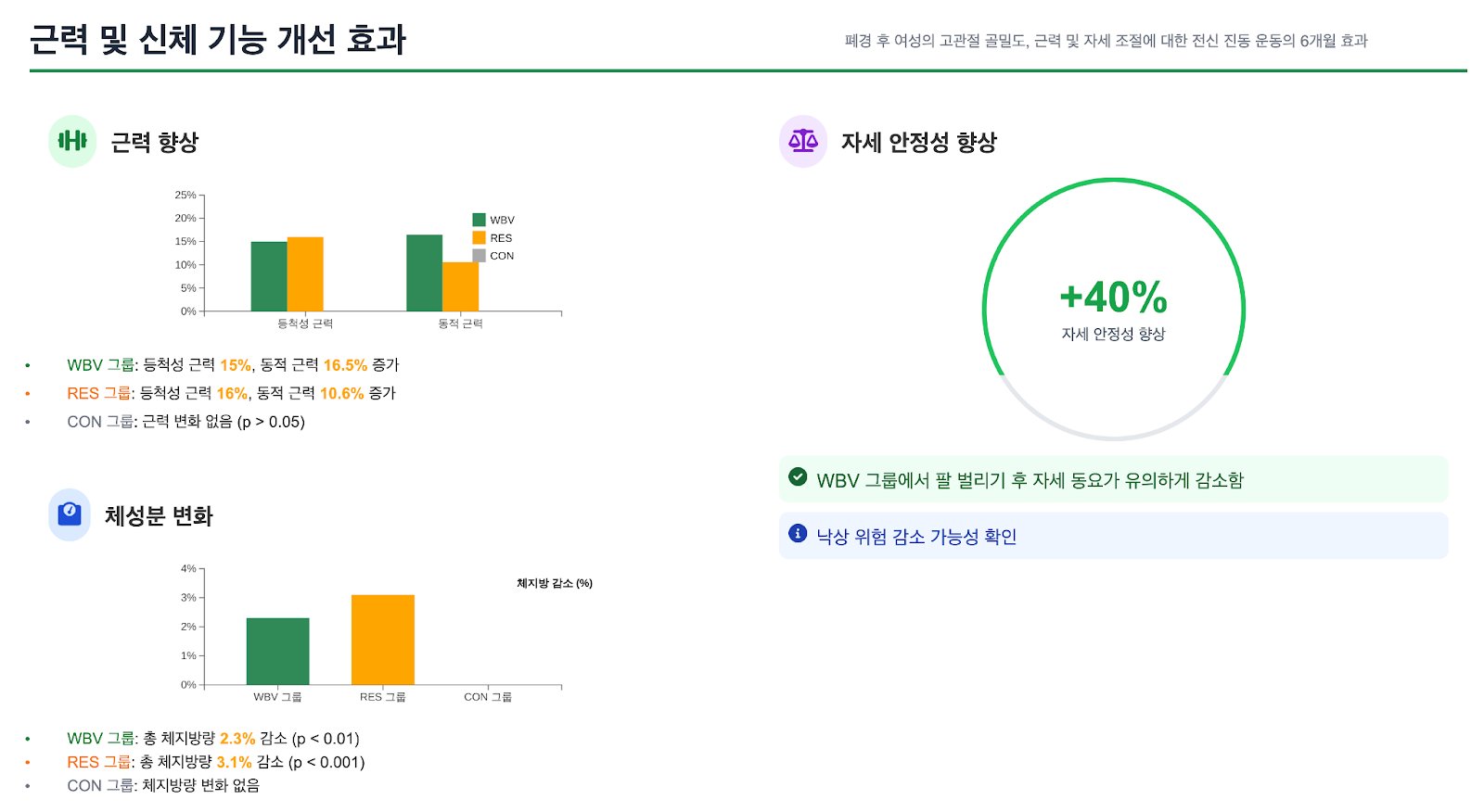Click the 낙상 위험 감소 가능성 확인 banner
Image resolution: width=1484 pixels, height=812 pixels.
pos(1113,536)
